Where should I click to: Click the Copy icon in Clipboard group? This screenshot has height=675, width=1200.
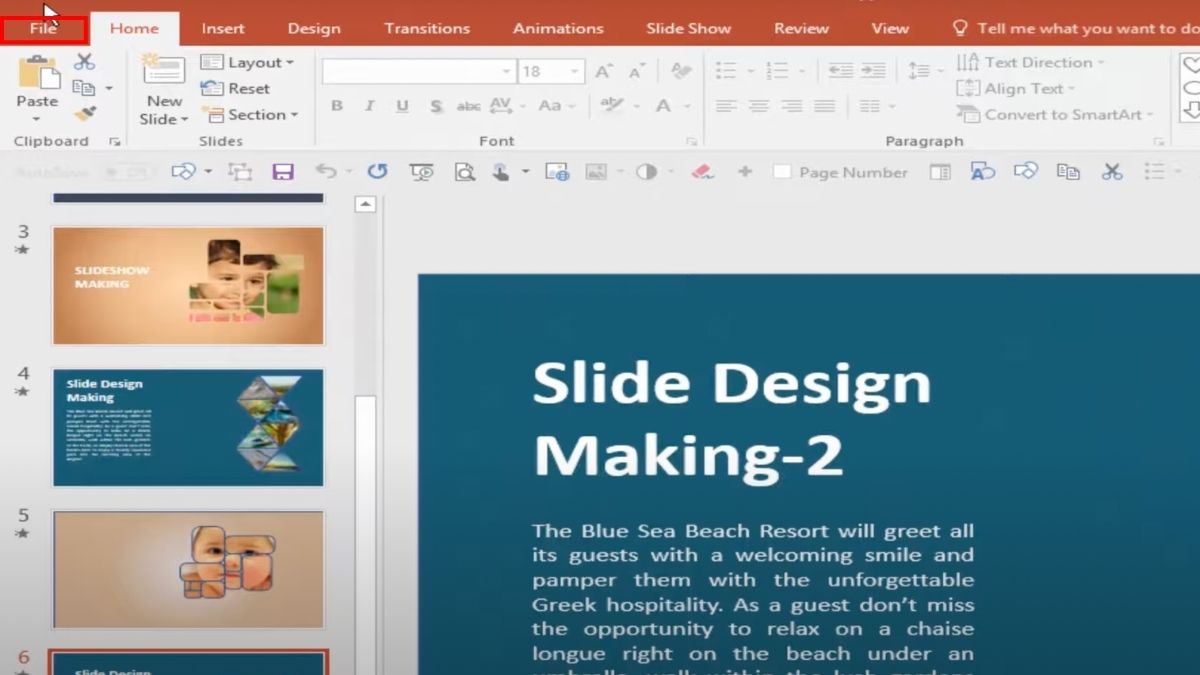tap(84, 88)
